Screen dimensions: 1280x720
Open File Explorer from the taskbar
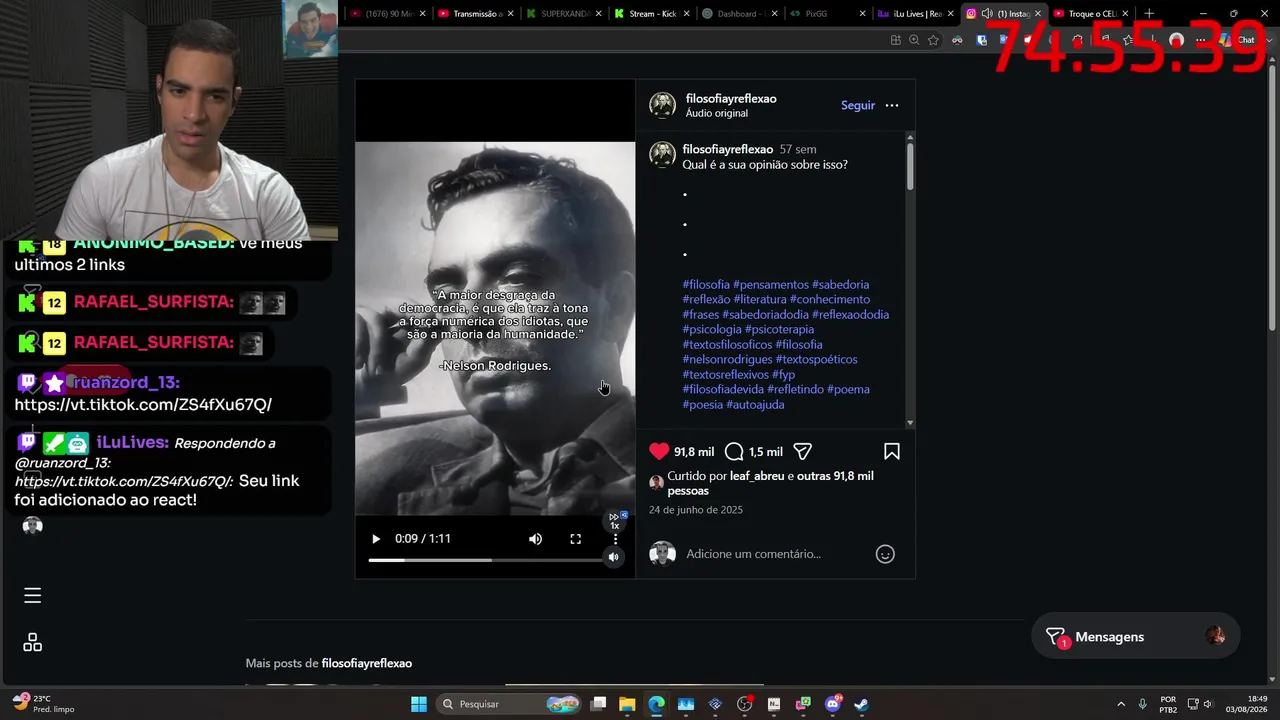point(627,704)
